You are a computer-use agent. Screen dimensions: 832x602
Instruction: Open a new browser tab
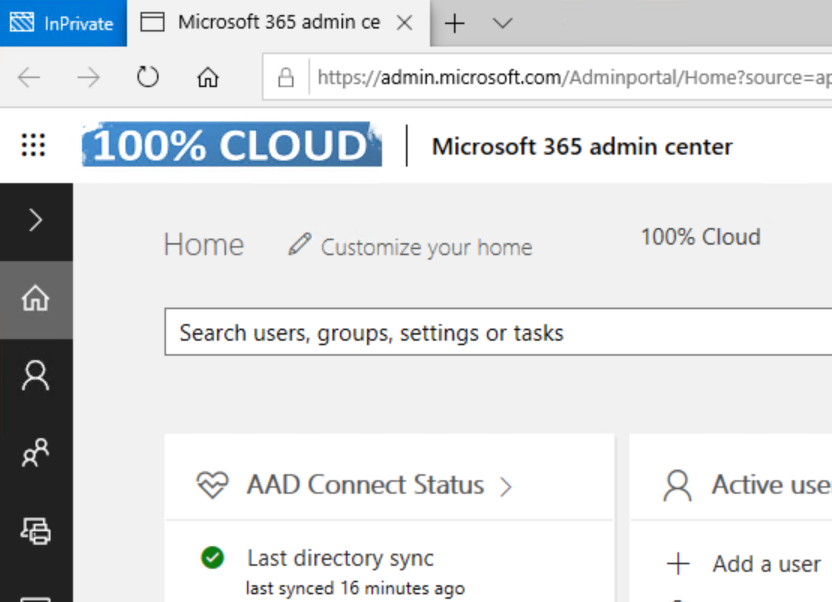454,23
